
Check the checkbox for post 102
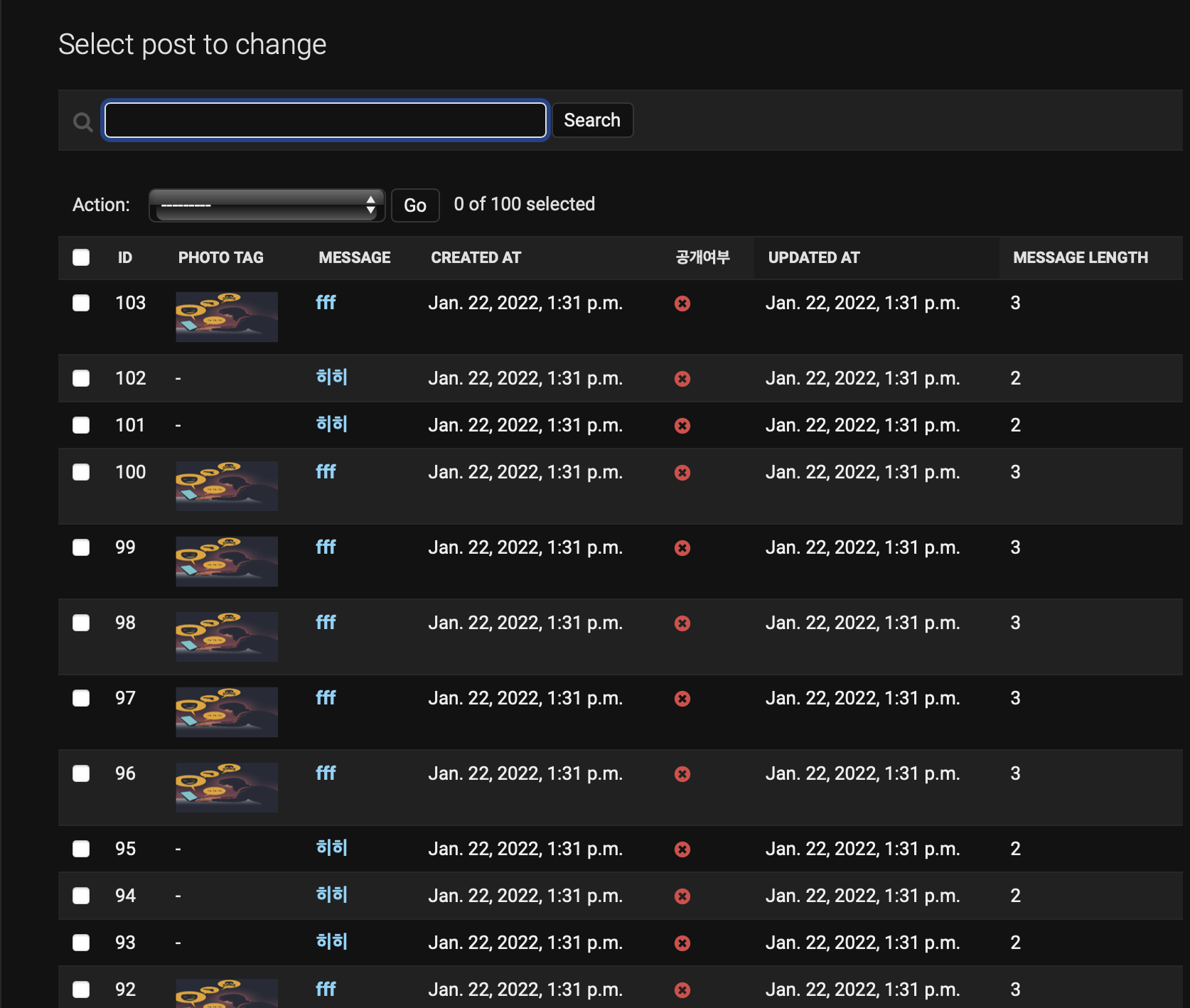(x=81, y=378)
